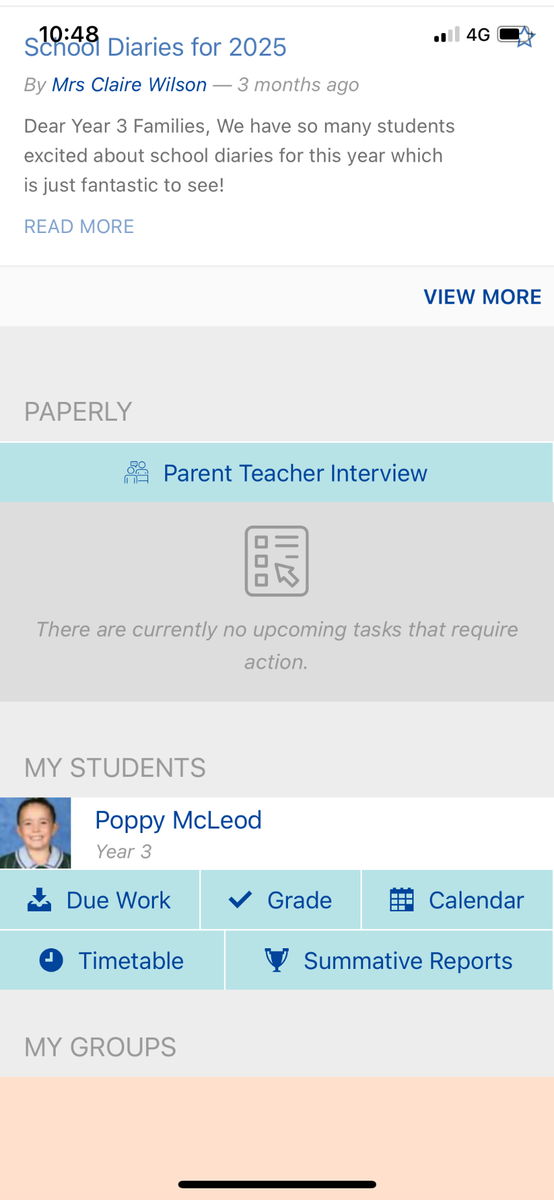Open the Calendar button label
Screen dimensions: 554x1200
(x=476, y=900)
